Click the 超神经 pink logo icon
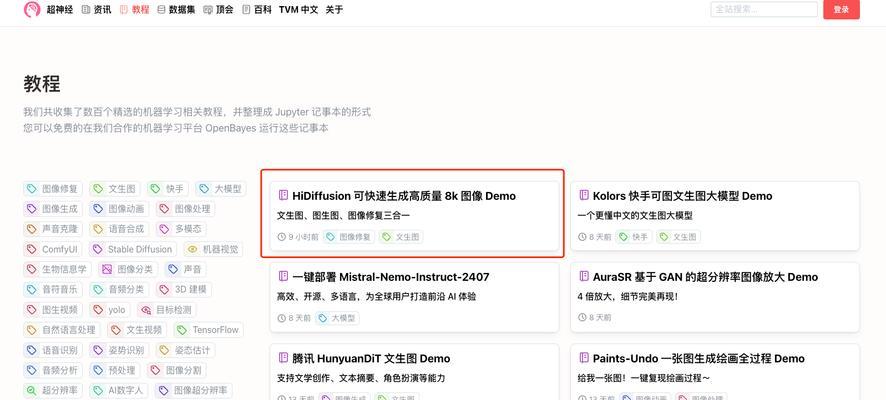Viewport: 886px width, 400px height. [x=32, y=10]
